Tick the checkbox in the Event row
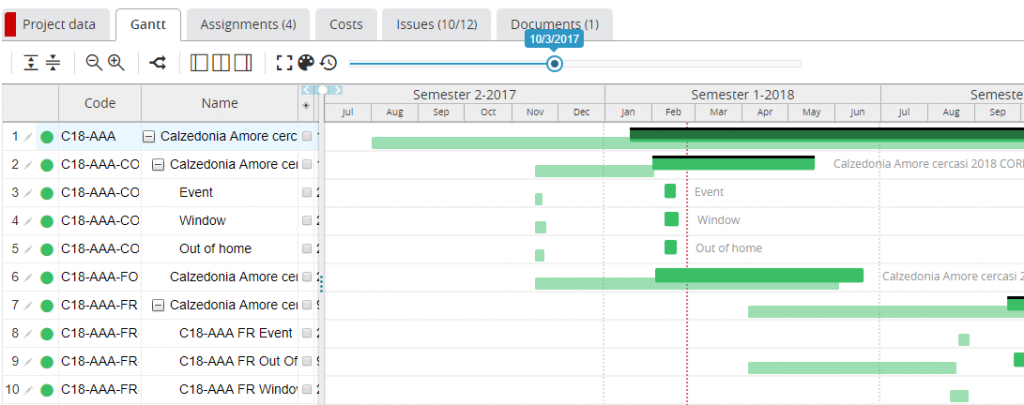Image resolution: width=1024 pixels, height=405 pixels. [307, 192]
